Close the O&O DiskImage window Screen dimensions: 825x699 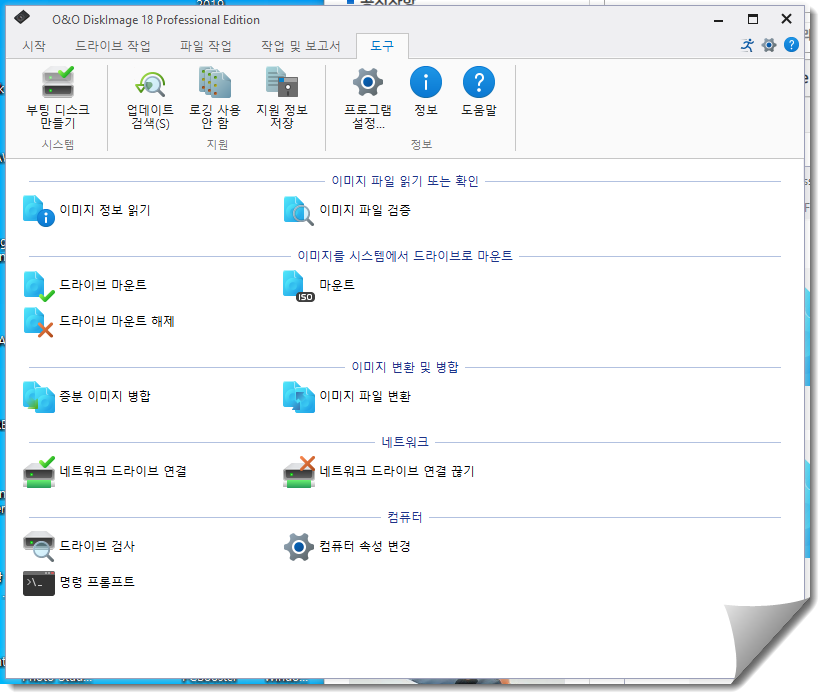click(x=787, y=19)
